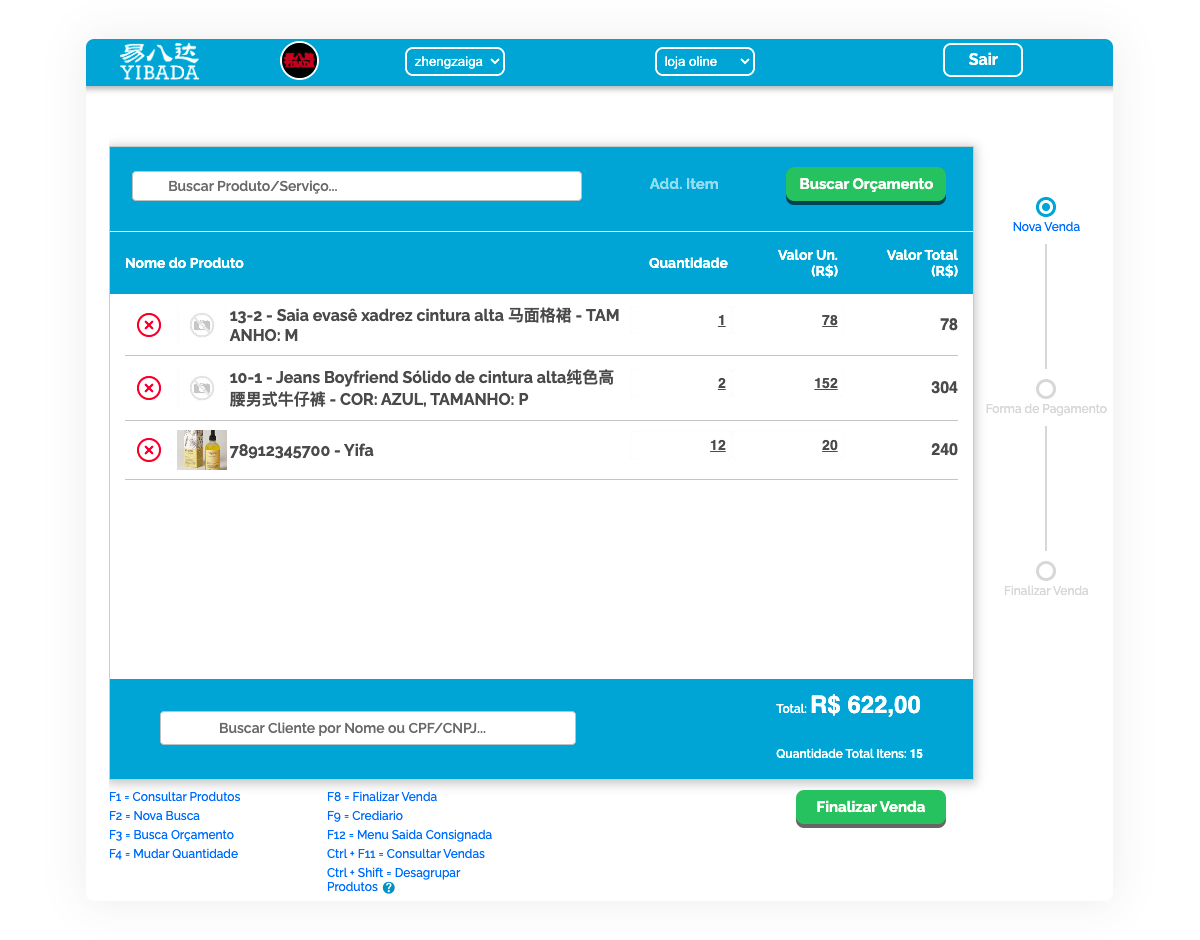Open help icon beside Desagrupar Produtos
Image resolution: width=1200 pixels, height=940 pixels.
389,888
